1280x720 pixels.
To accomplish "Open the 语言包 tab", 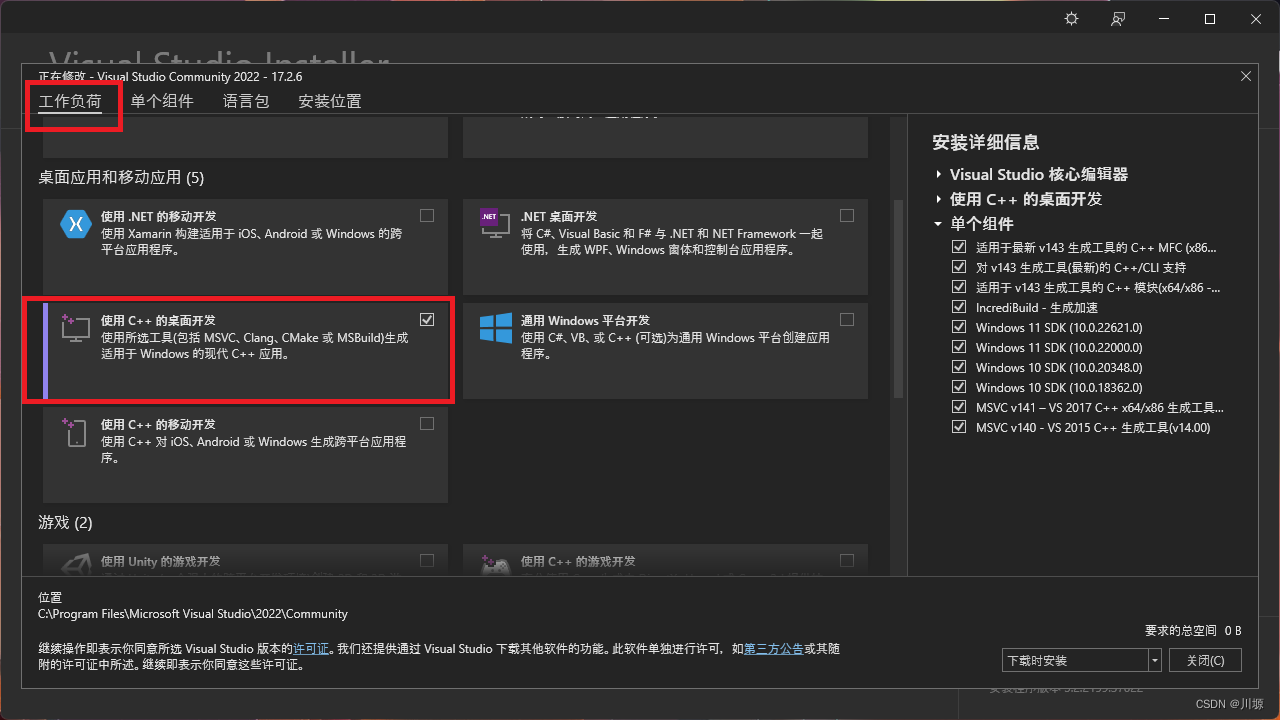I will [x=246, y=101].
